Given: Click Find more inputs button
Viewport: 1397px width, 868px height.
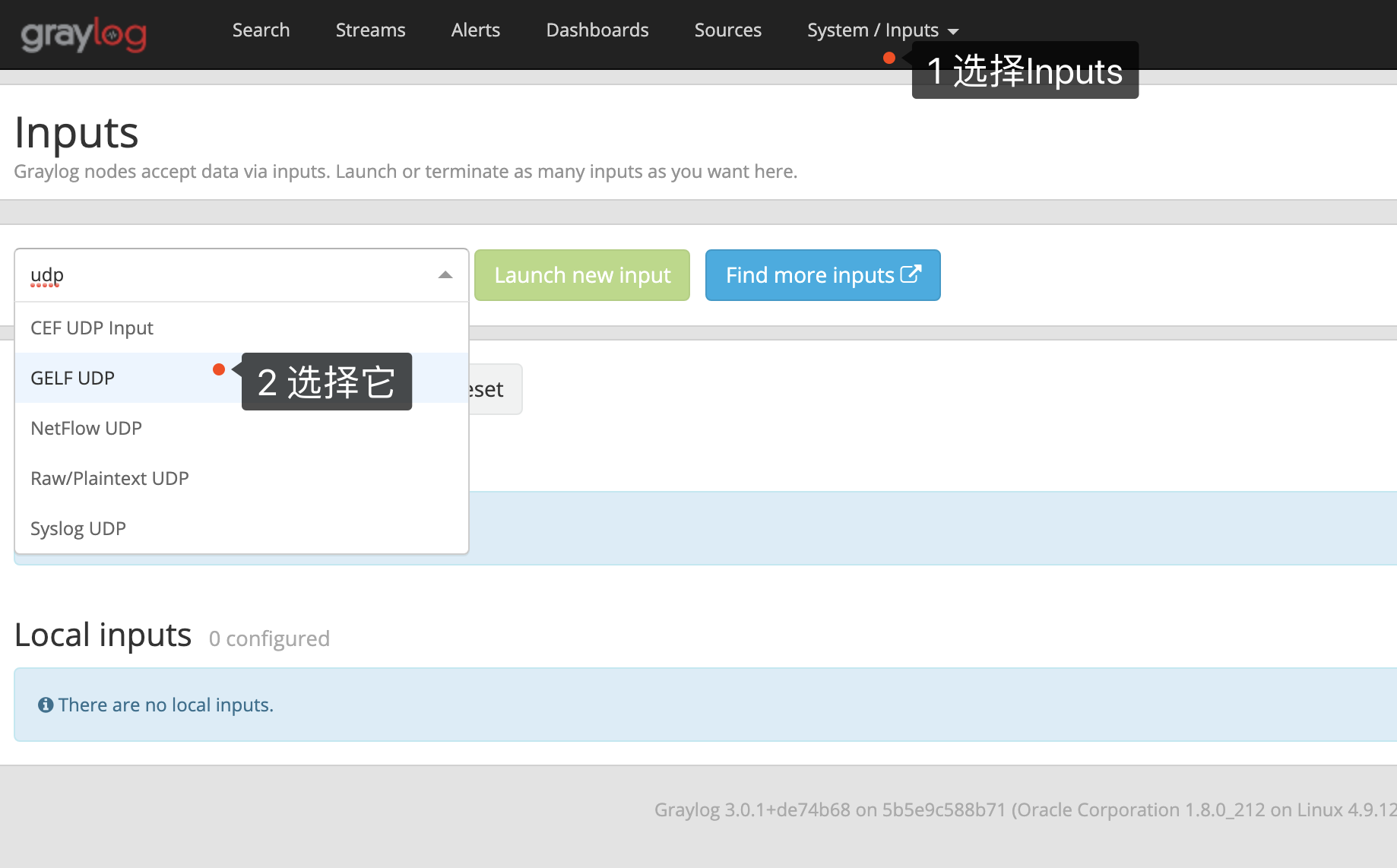Looking at the screenshot, I should tap(823, 275).
